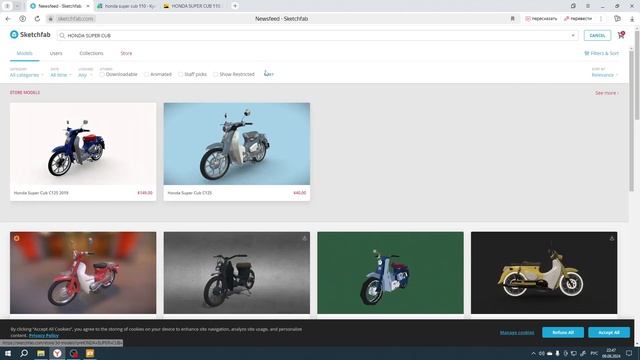
Task: Open the black scooter model thumbnail
Action: coord(237,273)
